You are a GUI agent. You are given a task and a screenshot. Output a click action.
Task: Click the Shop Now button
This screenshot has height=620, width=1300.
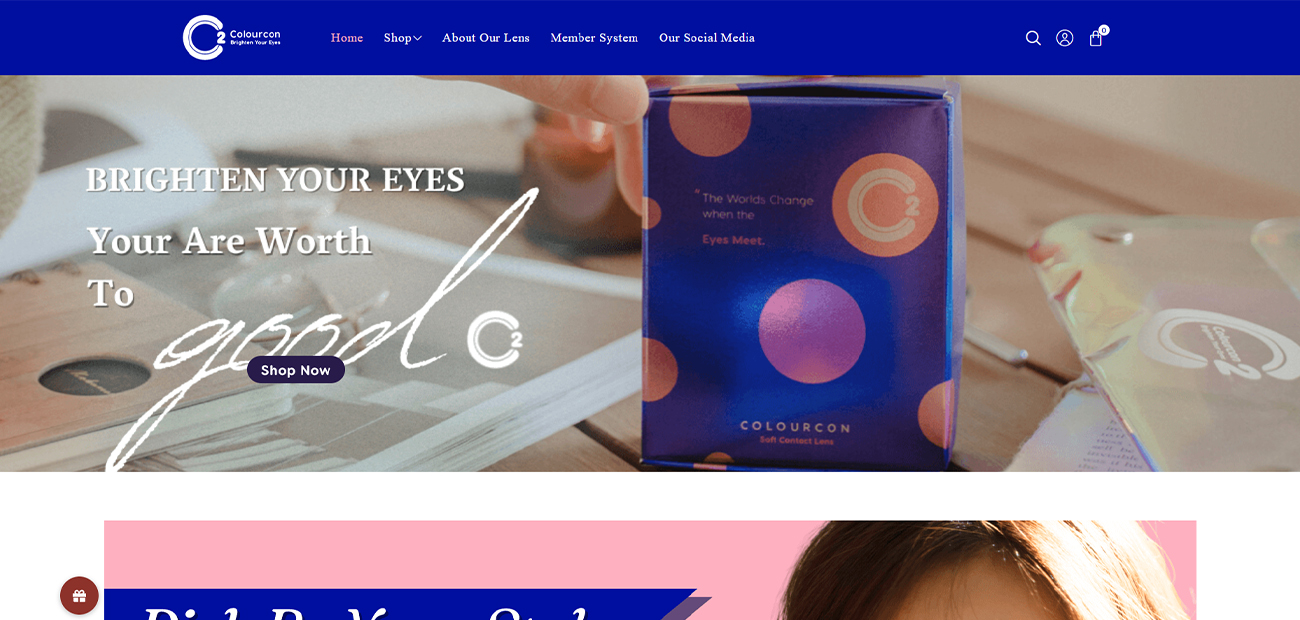pyautogui.click(x=296, y=370)
